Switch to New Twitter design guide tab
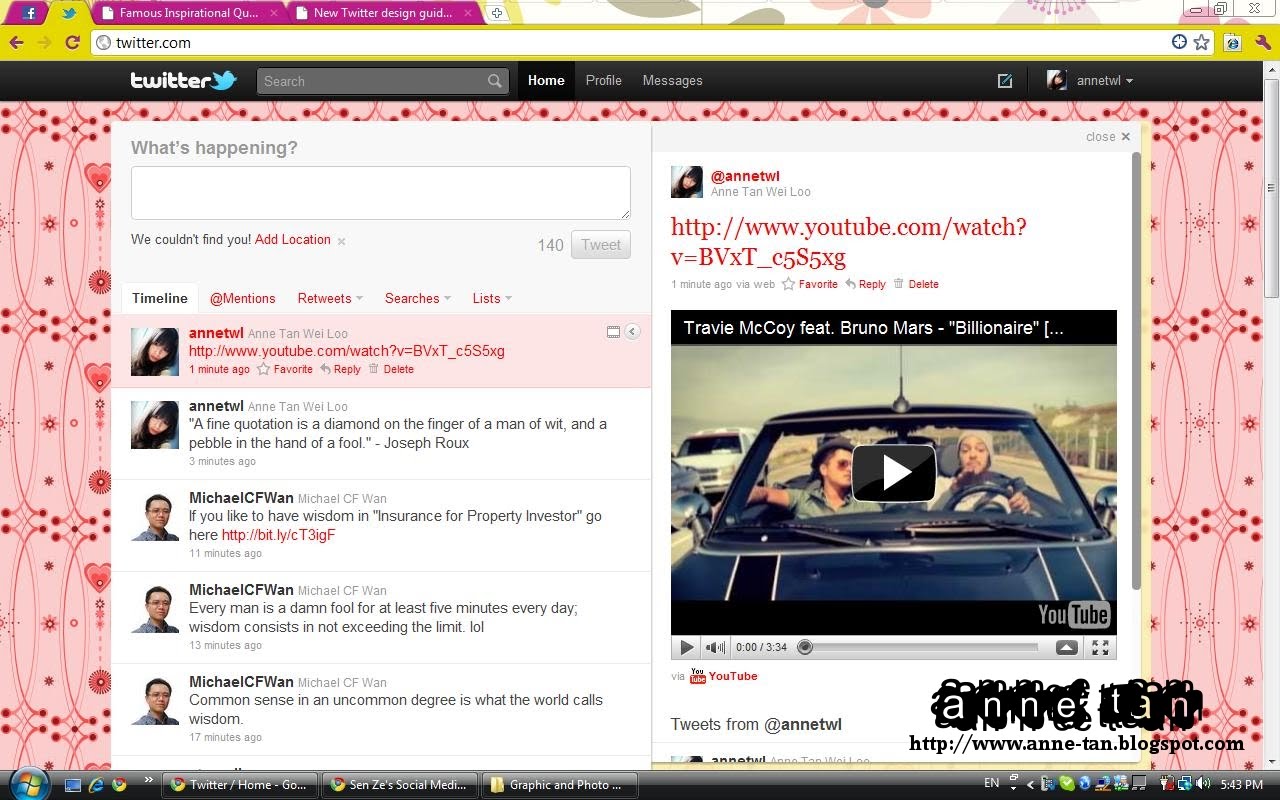The width and height of the screenshot is (1280, 800). click(x=382, y=13)
